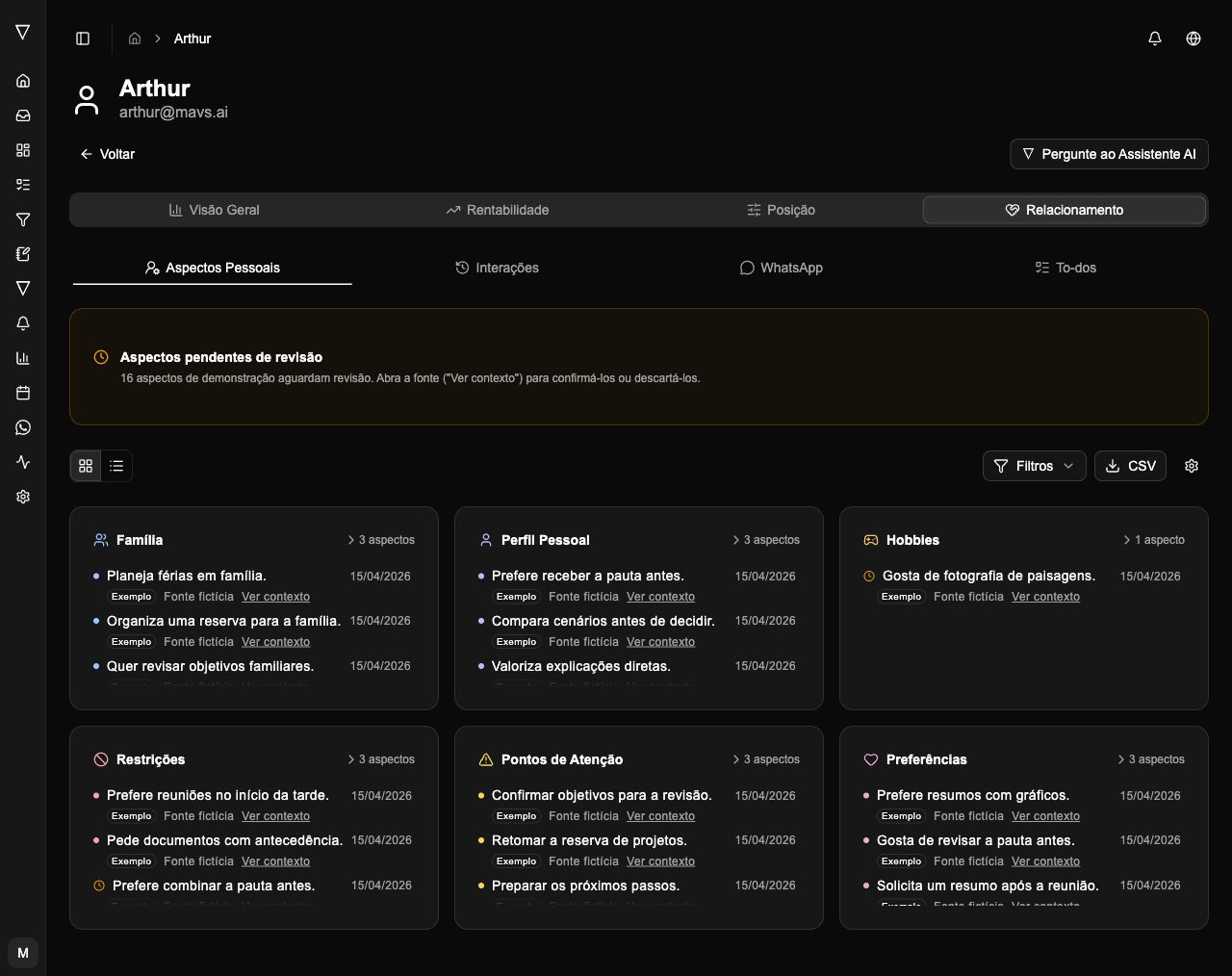Switch to list view
The image size is (1232, 976).
(116, 466)
